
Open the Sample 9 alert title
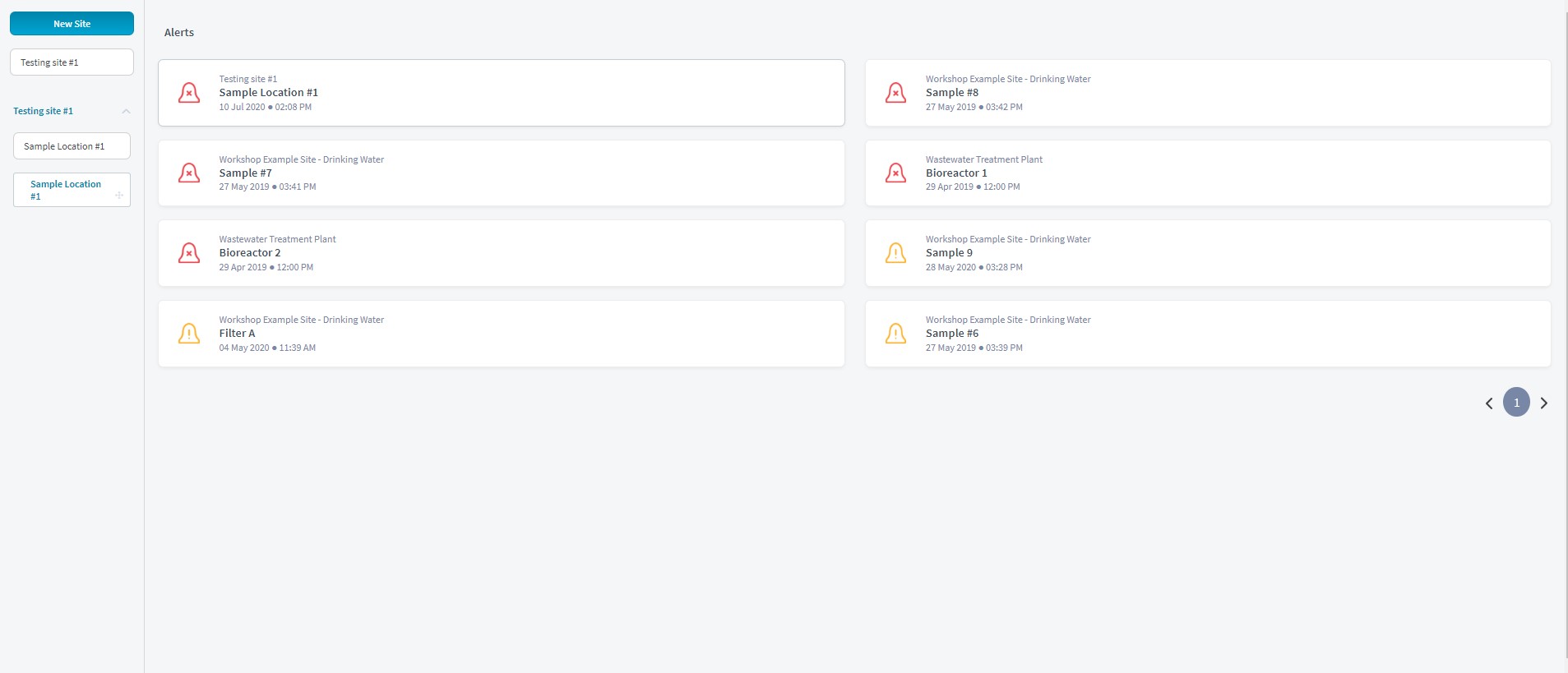pyautogui.click(x=949, y=253)
